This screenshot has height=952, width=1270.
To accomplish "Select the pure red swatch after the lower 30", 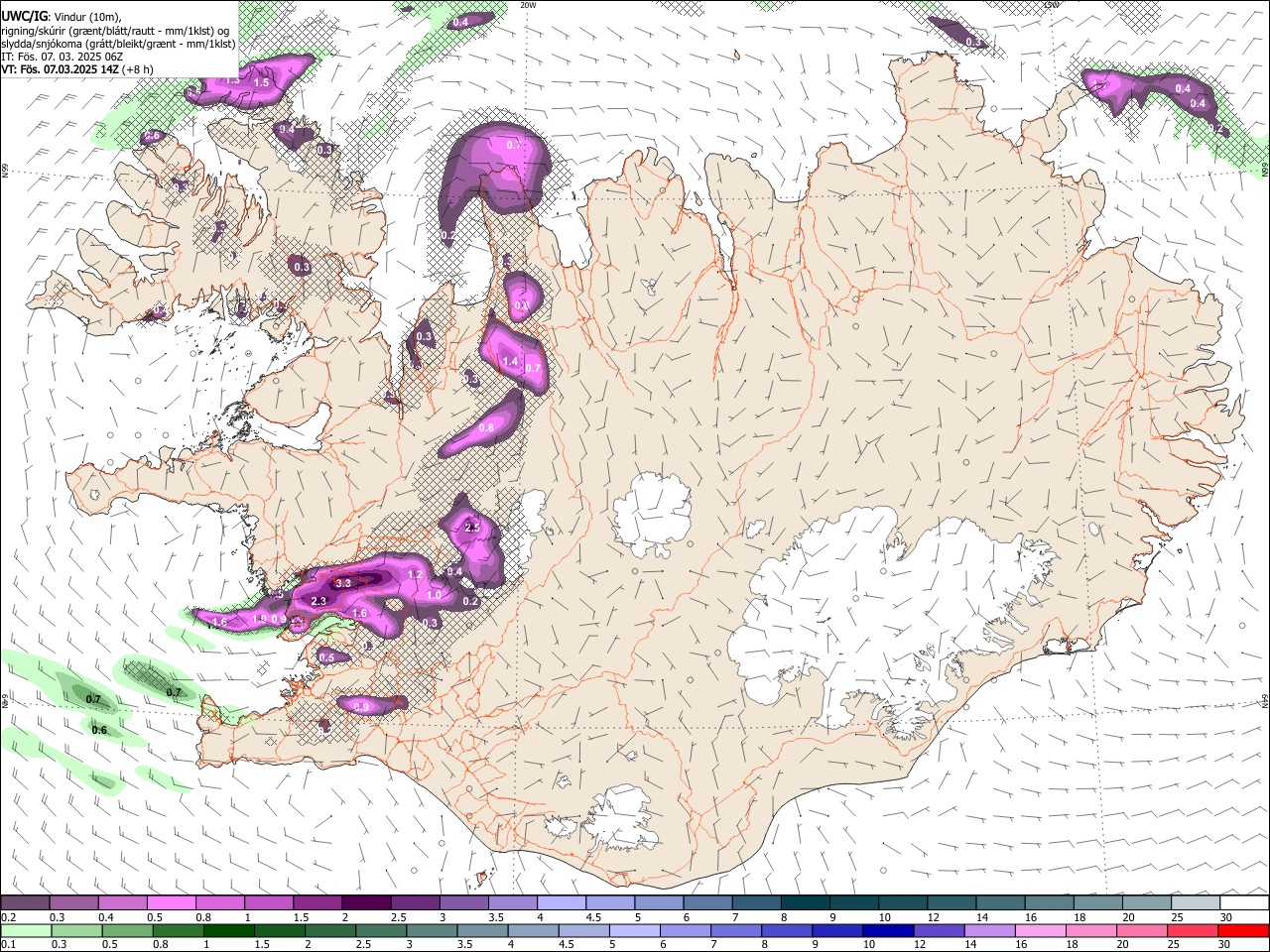I will [1243, 930].
